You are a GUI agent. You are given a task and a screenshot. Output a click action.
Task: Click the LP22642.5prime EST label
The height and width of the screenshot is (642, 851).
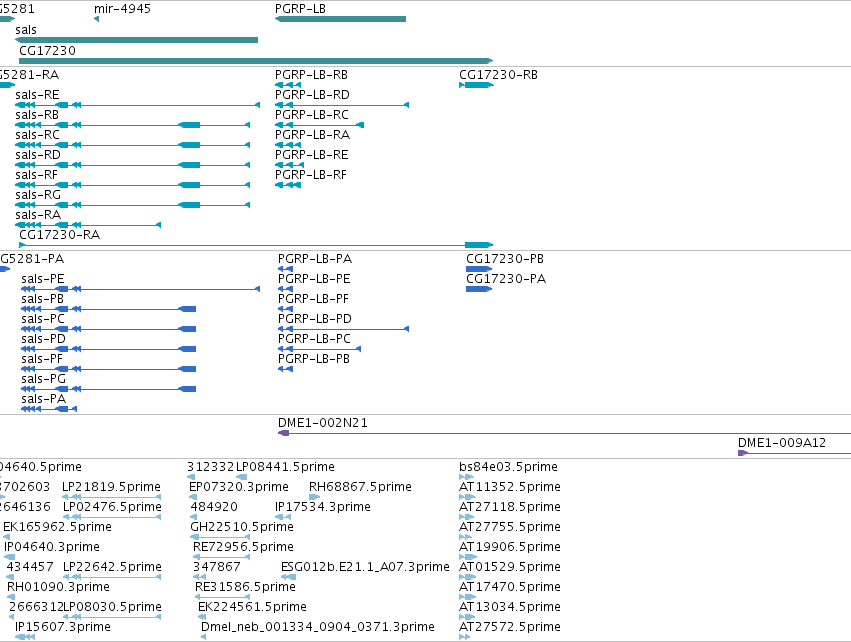point(112,567)
